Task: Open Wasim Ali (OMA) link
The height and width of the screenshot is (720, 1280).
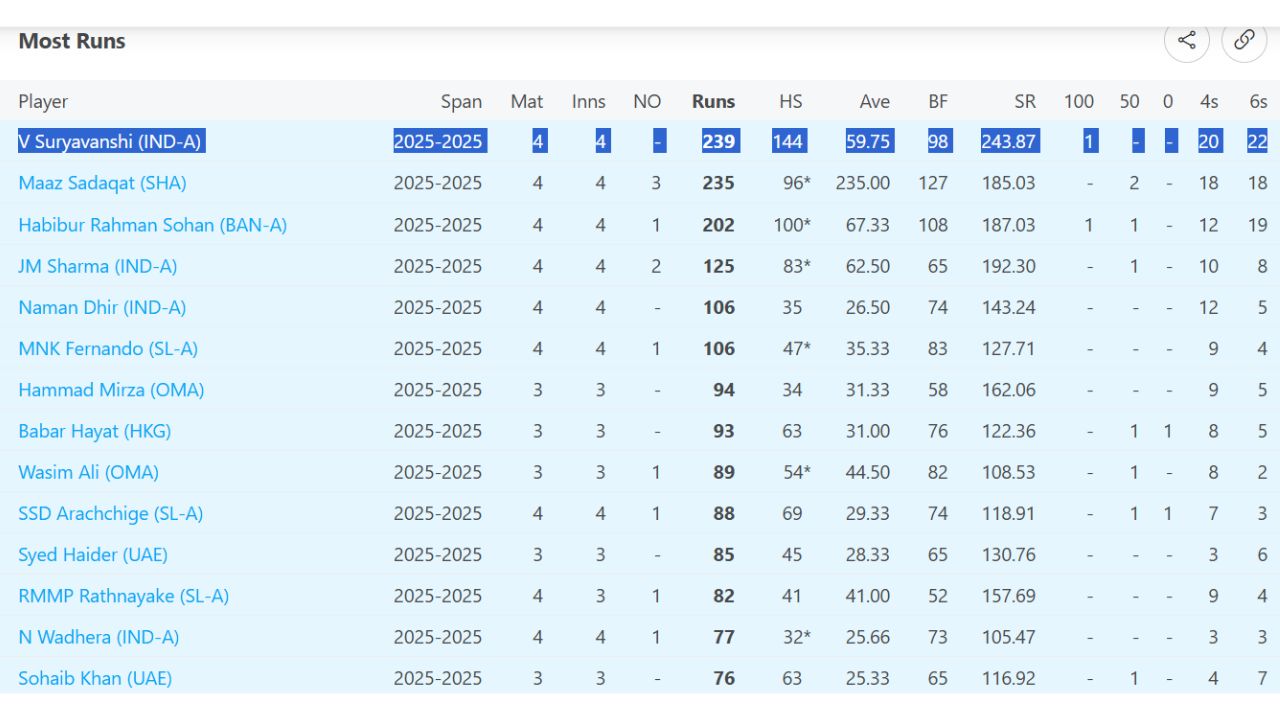Action: pos(88,472)
